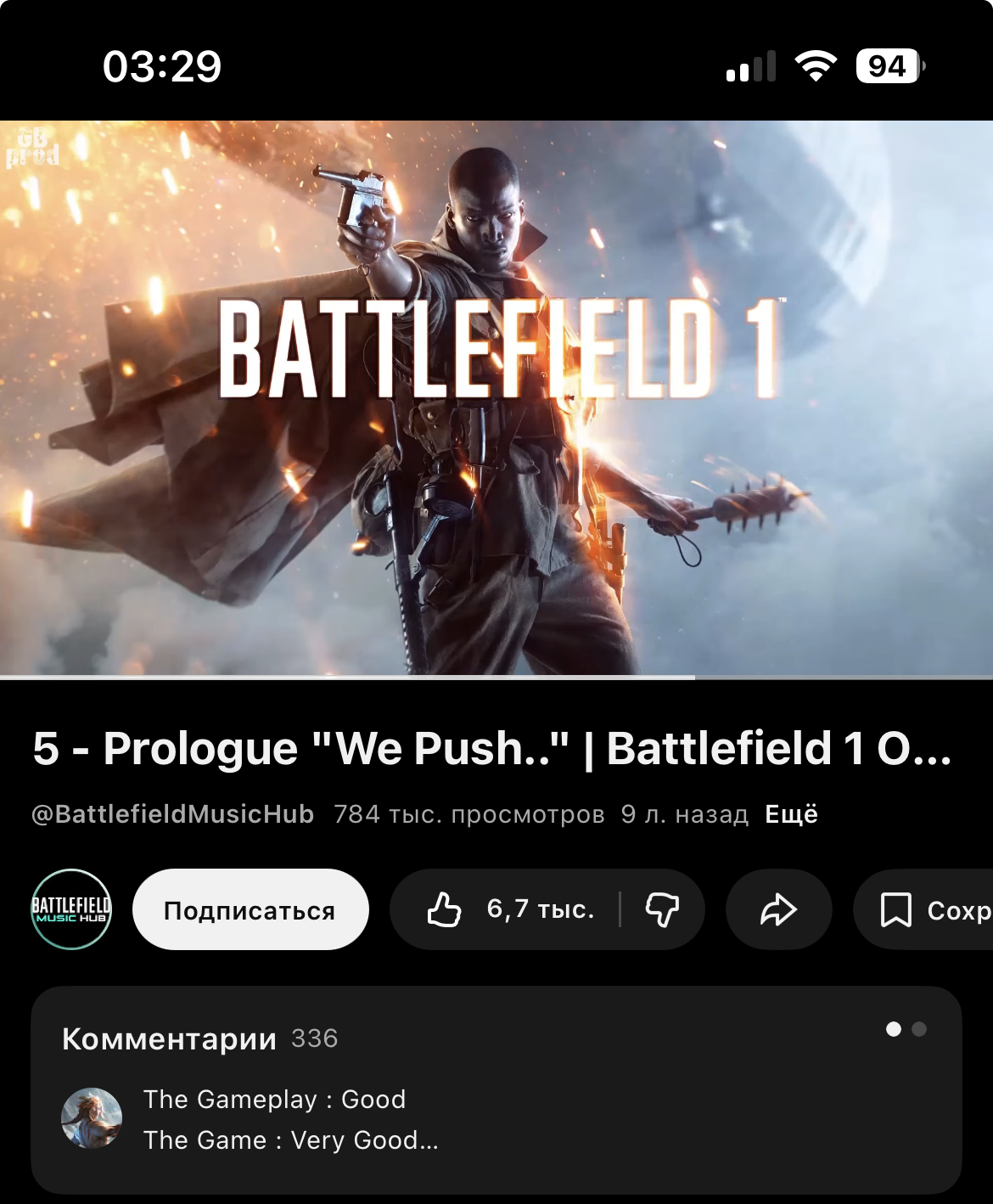Seek on the video progress bar
The height and width of the screenshot is (1204, 993).
point(496,678)
